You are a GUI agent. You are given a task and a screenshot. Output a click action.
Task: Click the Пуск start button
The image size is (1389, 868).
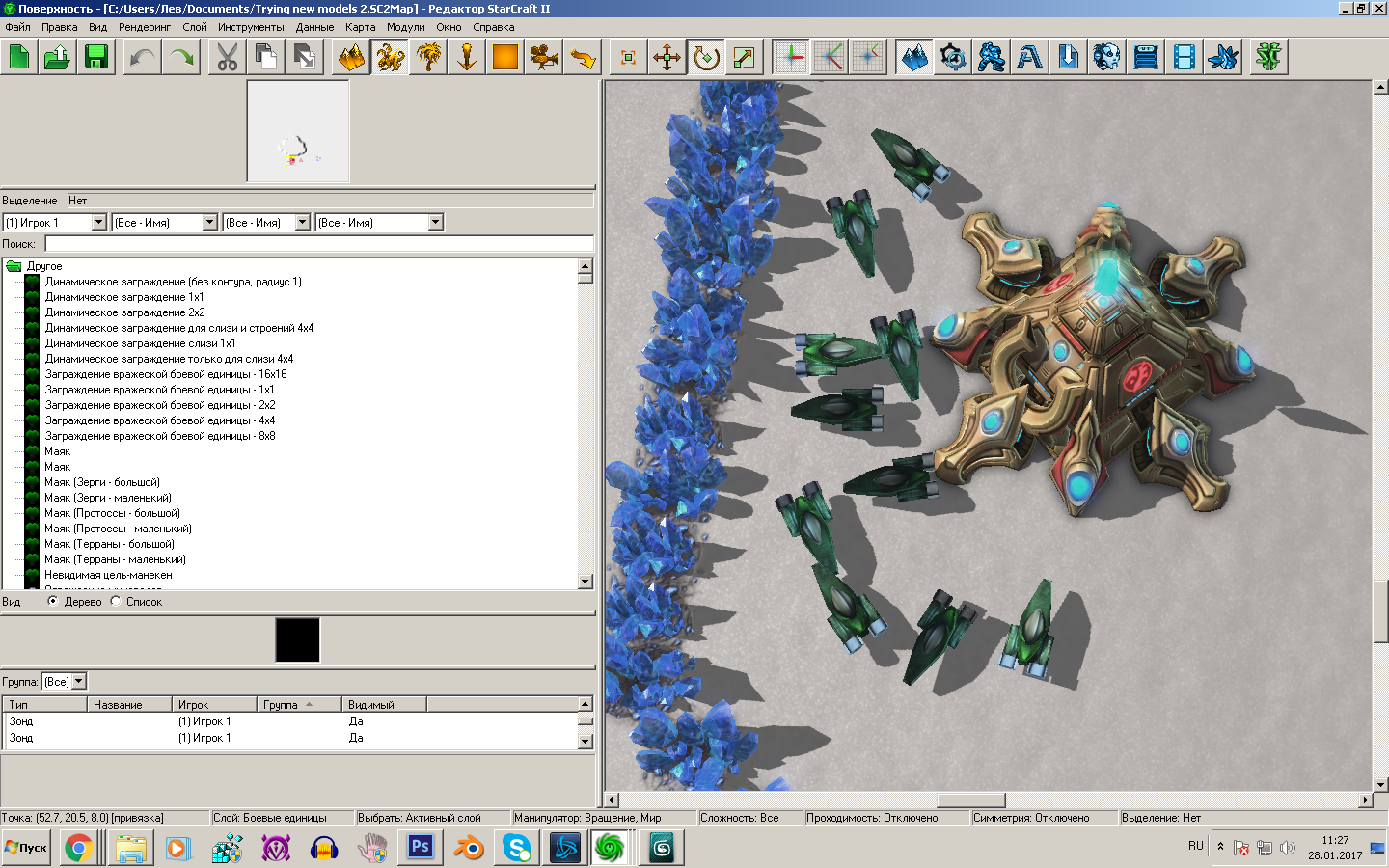pos(26,848)
